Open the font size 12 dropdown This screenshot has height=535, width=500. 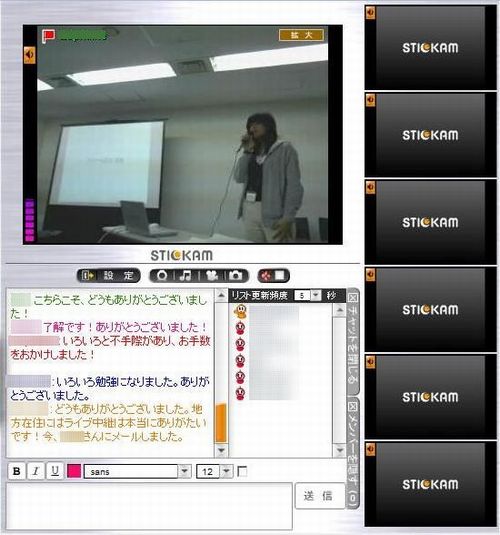227,472
